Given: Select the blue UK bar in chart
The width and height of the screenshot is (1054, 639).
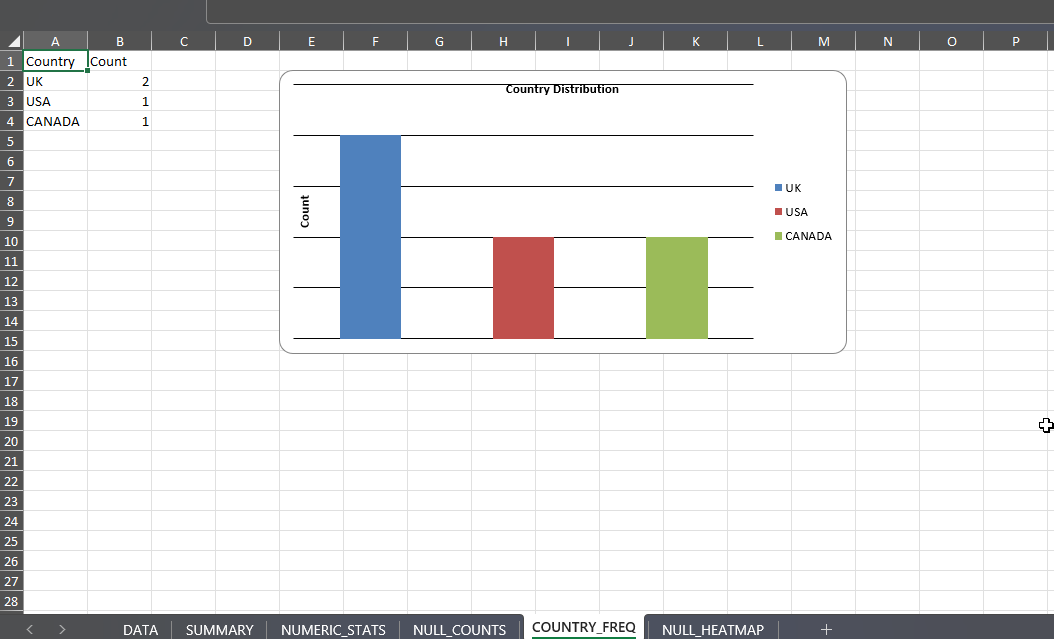Looking at the screenshot, I should coord(370,237).
